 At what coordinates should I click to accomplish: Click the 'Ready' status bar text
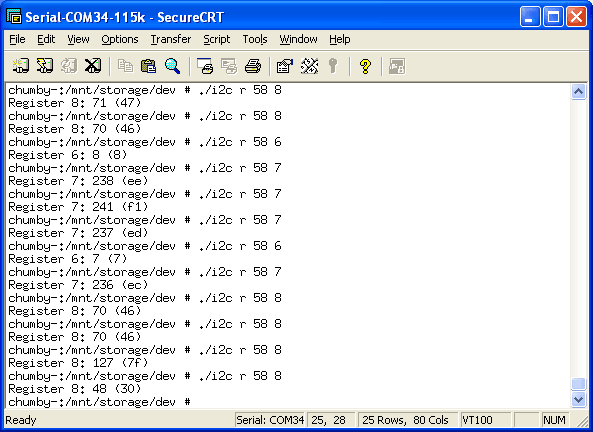(21, 420)
